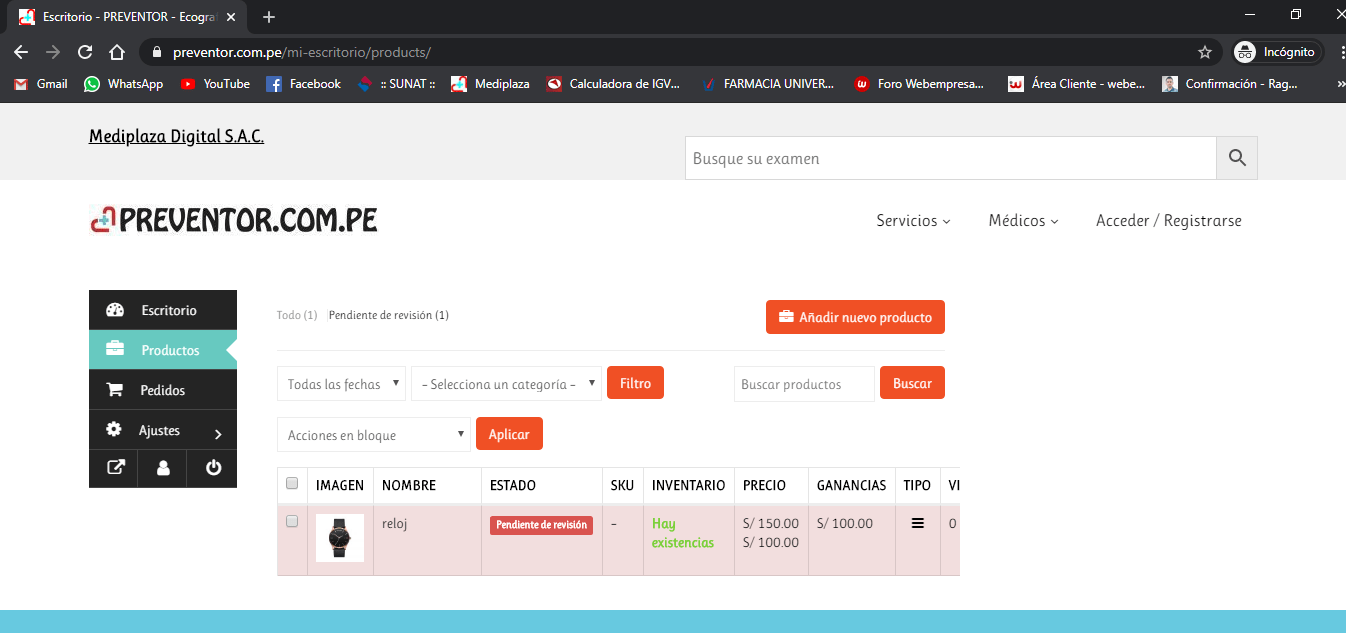Click the user profile sidebar icon
Image resolution: width=1346 pixels, height=633 pixels.
coord(163,467)
